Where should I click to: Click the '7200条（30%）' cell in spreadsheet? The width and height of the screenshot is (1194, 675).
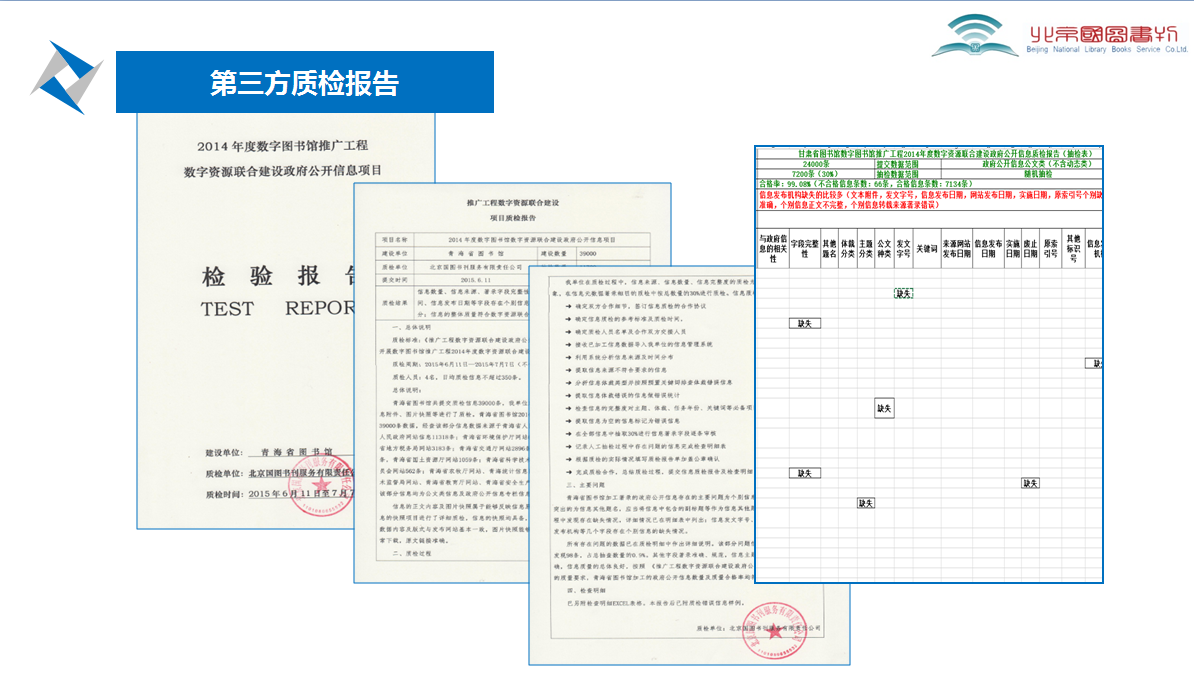pos(815,174)
